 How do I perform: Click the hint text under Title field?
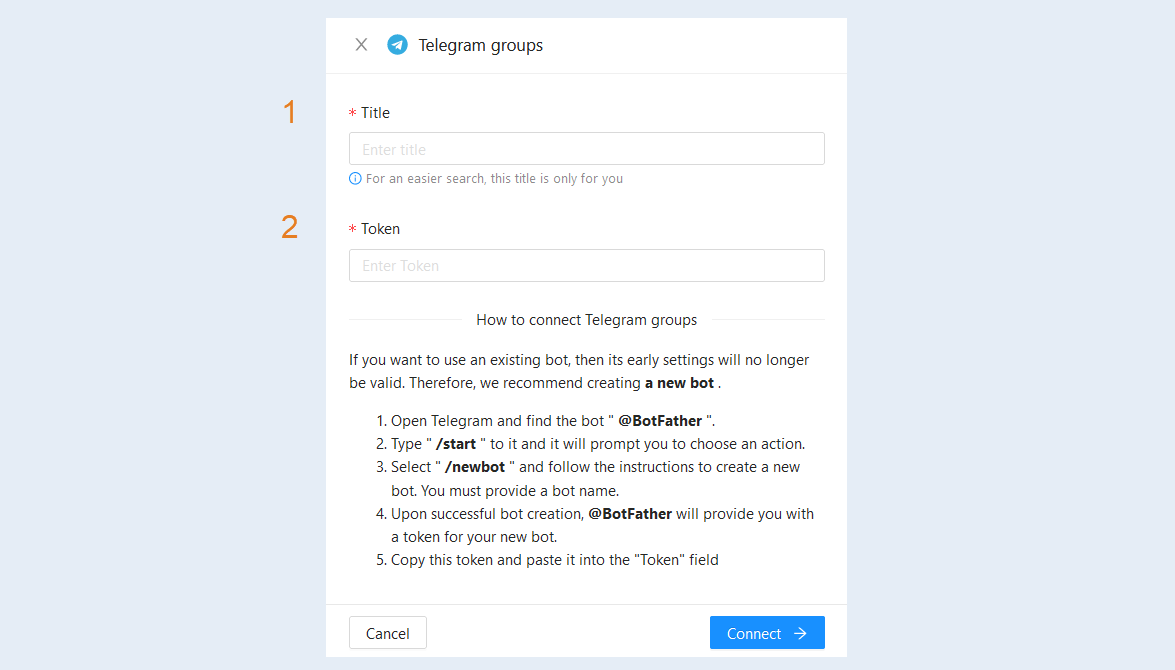[495, 178]
